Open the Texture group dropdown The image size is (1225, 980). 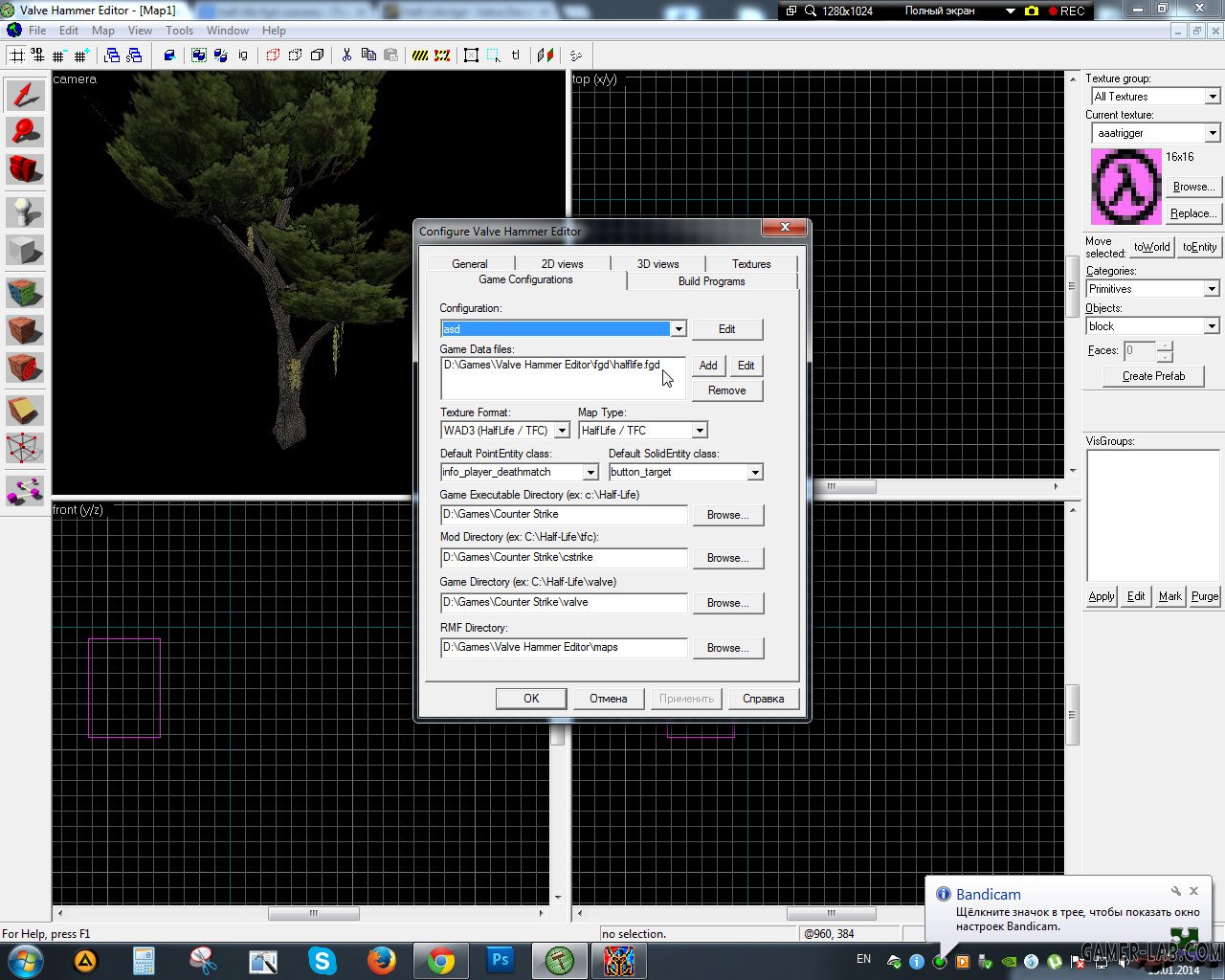pyautogui.click(x=1213, y=97)
